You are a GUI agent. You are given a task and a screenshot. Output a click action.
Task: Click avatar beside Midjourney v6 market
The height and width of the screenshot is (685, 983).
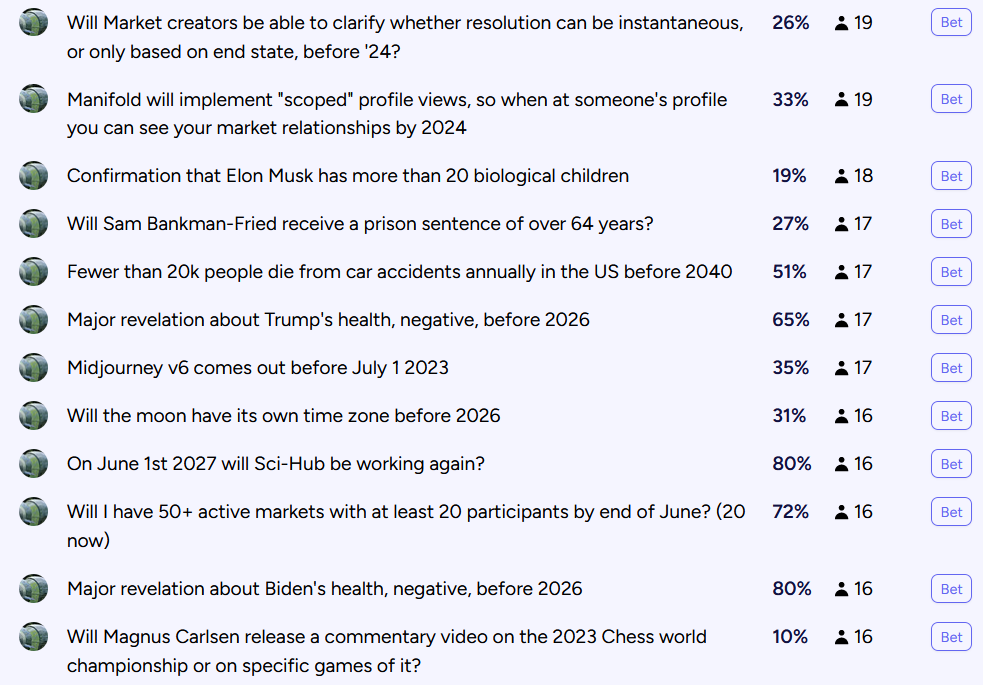tap(33, 368)
